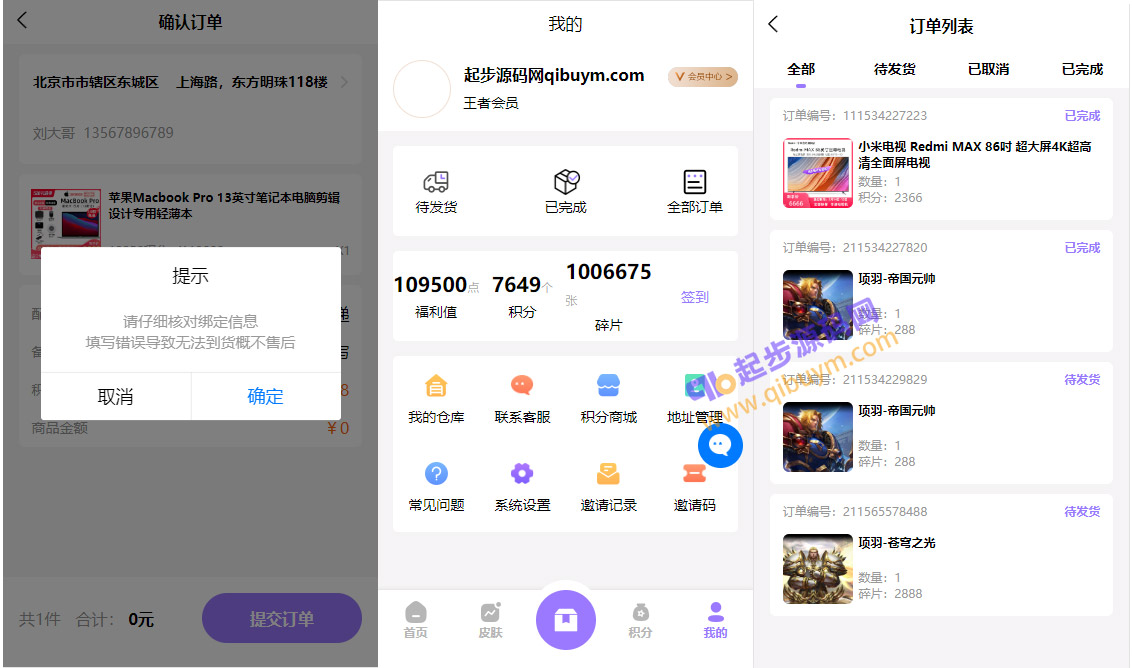Expand the delivery address chevron
This screenshot has width=1132, height=668.
[345, 82]
